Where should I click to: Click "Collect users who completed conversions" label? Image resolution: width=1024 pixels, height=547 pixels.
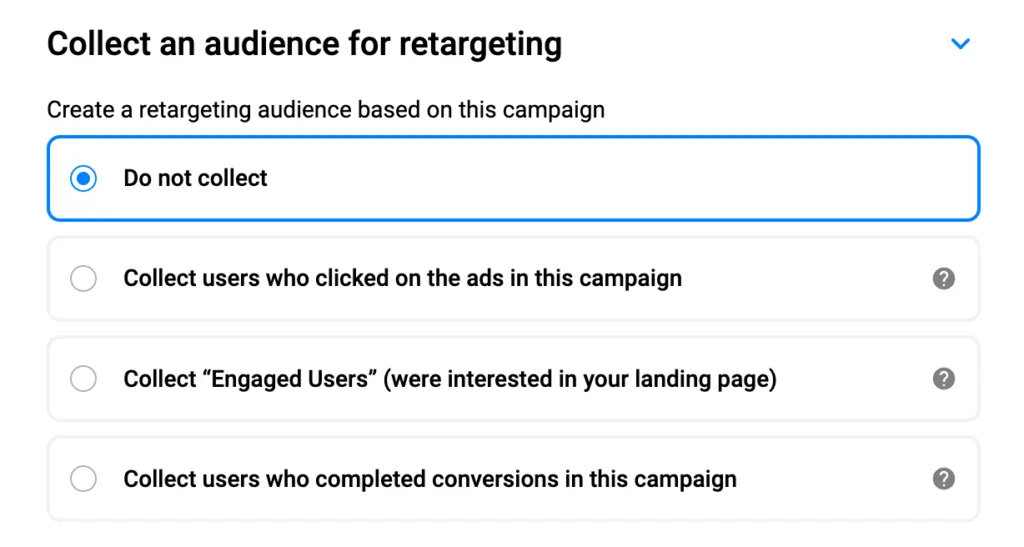pyautogui.click(x=430, y=479)
